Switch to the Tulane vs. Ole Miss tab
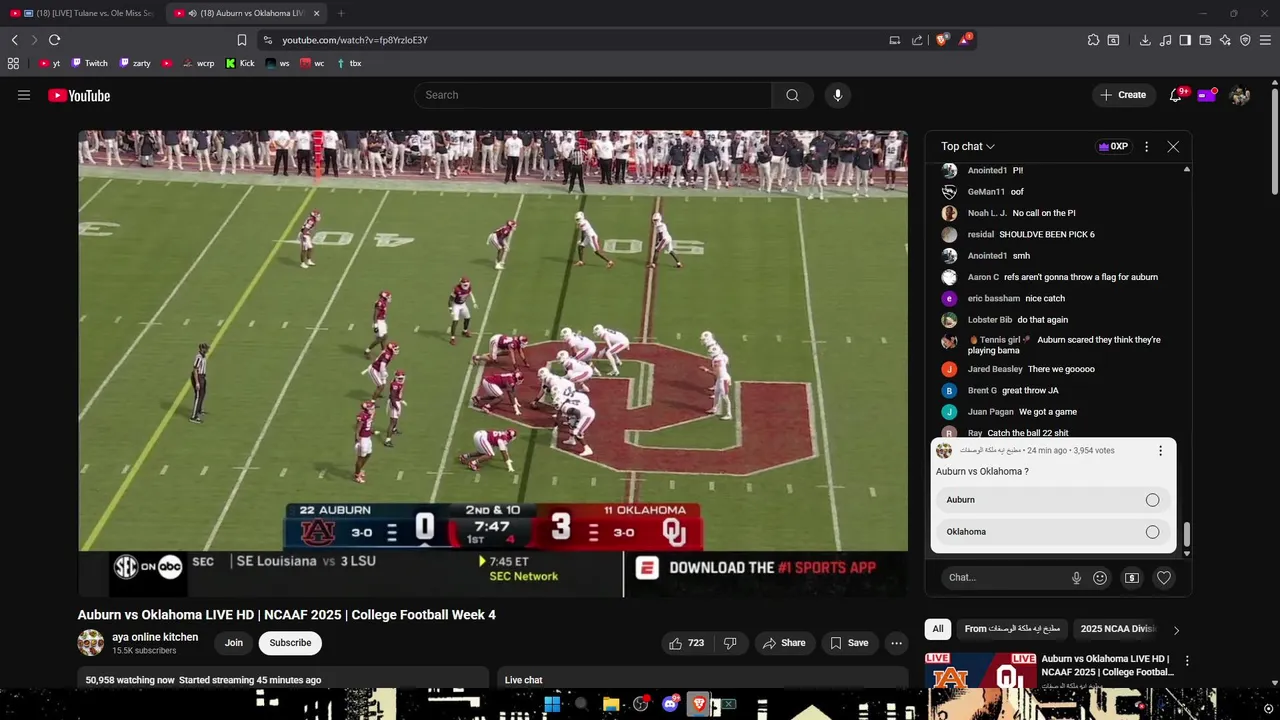1280x720 pixels. (x=82, y=13)
